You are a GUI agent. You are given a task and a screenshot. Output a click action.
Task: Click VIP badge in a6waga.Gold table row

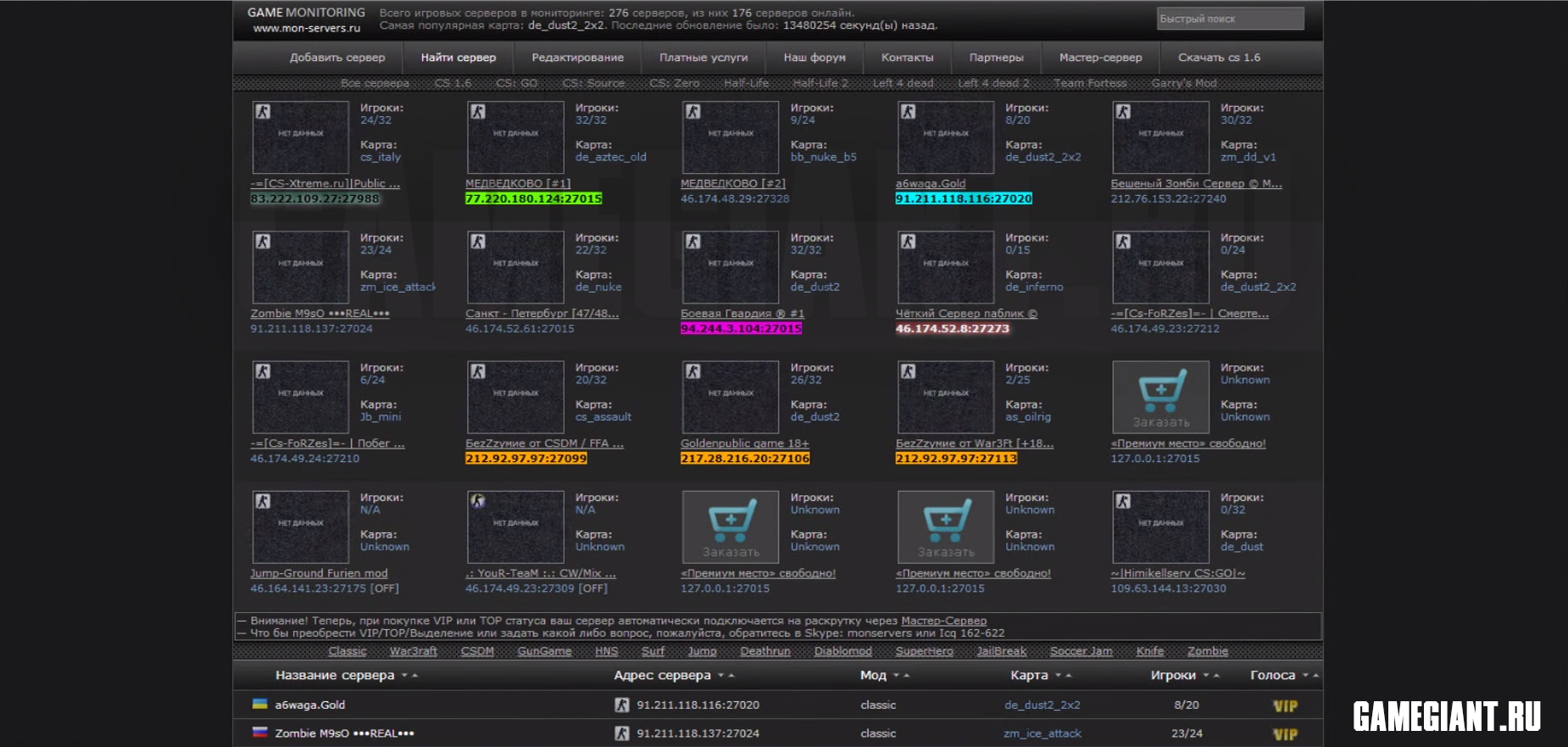1285,706
